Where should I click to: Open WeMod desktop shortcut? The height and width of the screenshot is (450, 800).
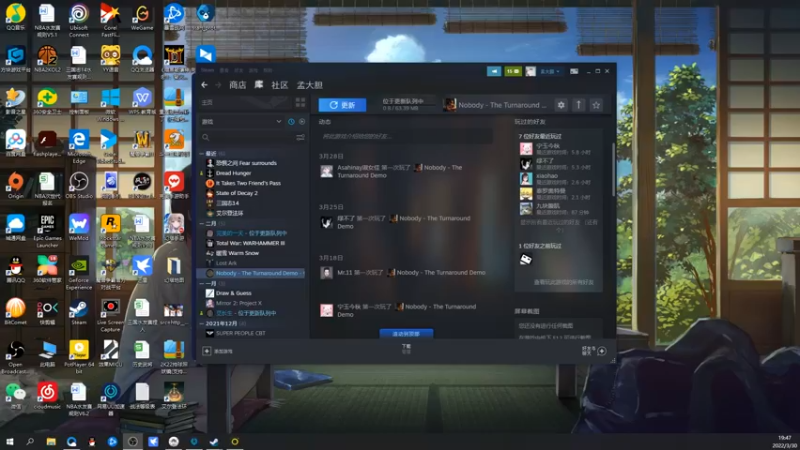point(79,228)
